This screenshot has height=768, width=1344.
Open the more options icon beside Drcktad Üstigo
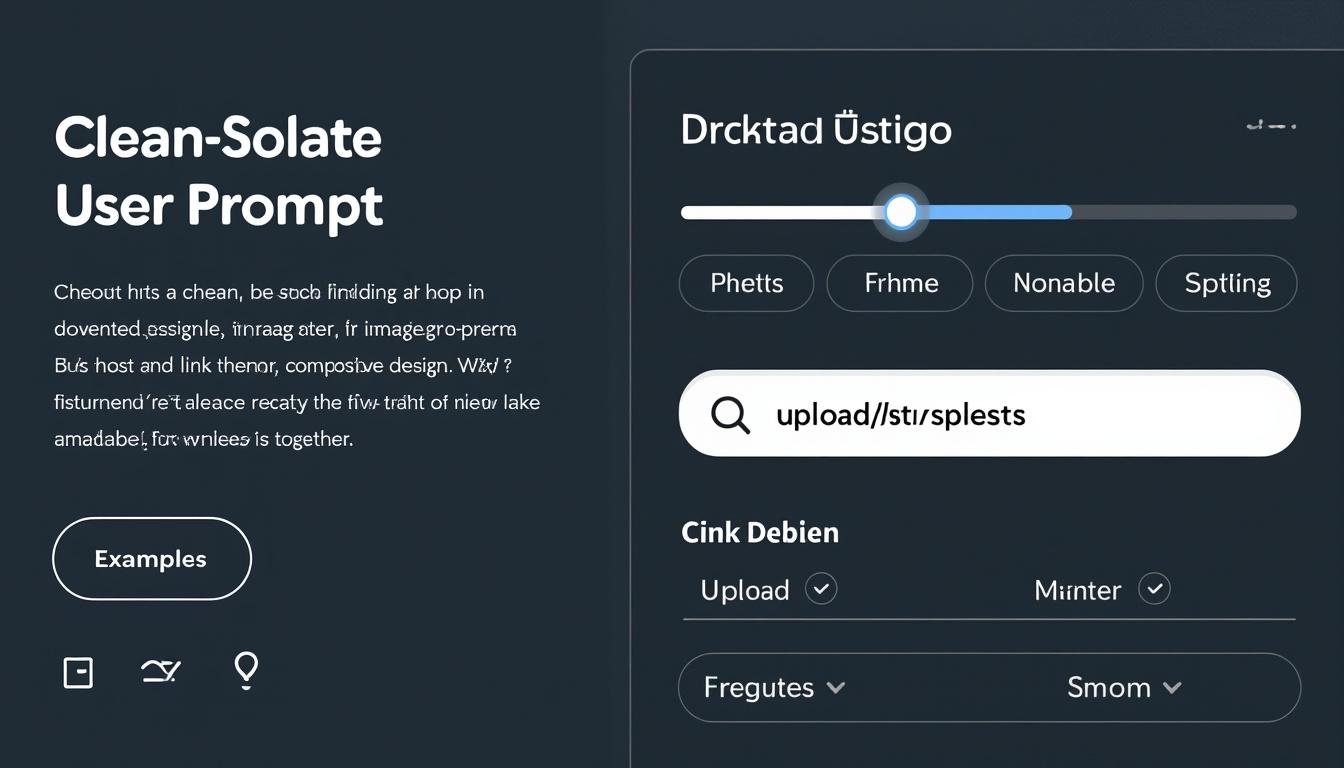pyautogui.click(x=1271, y=126)
